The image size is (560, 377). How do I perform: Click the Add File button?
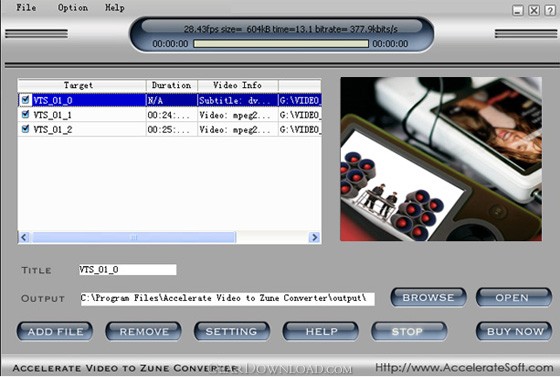(55, 331)
